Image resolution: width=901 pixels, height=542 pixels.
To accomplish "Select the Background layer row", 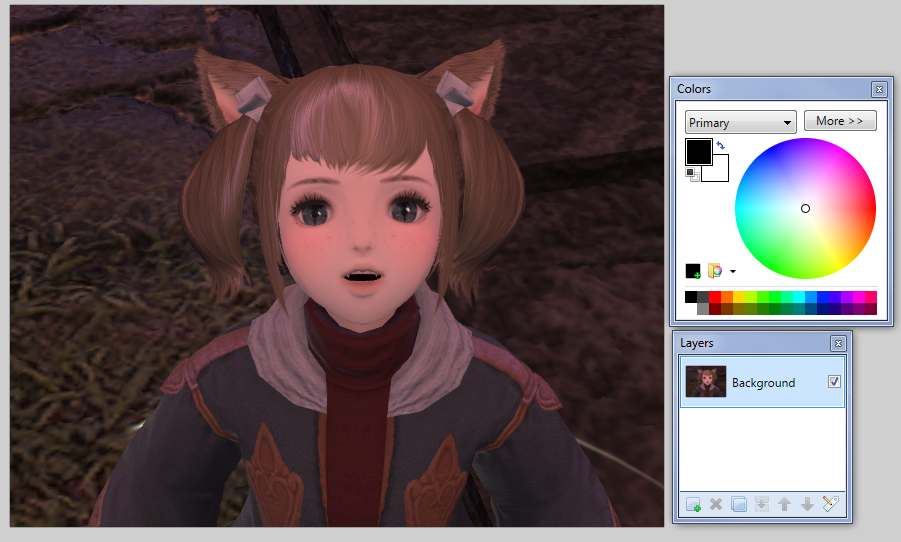I will pos(763,382).
